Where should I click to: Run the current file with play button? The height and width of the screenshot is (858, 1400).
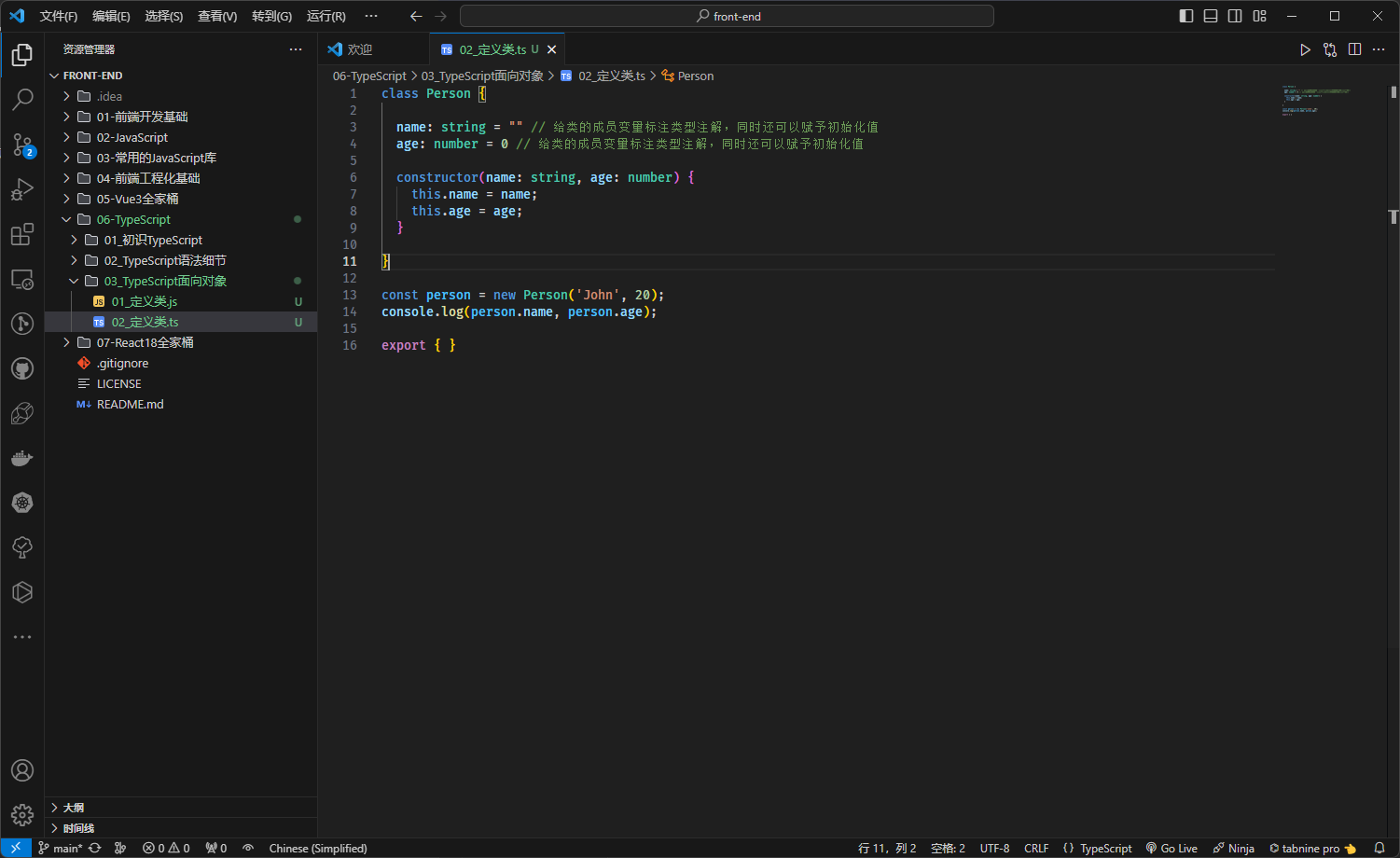(1305, 49)
